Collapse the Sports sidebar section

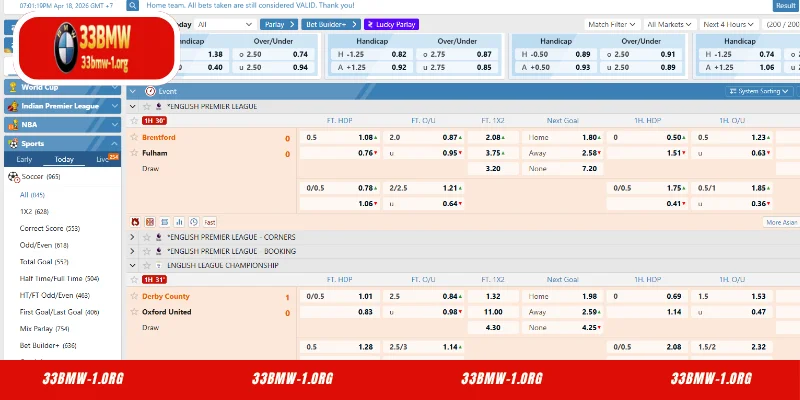pos(115,143)
